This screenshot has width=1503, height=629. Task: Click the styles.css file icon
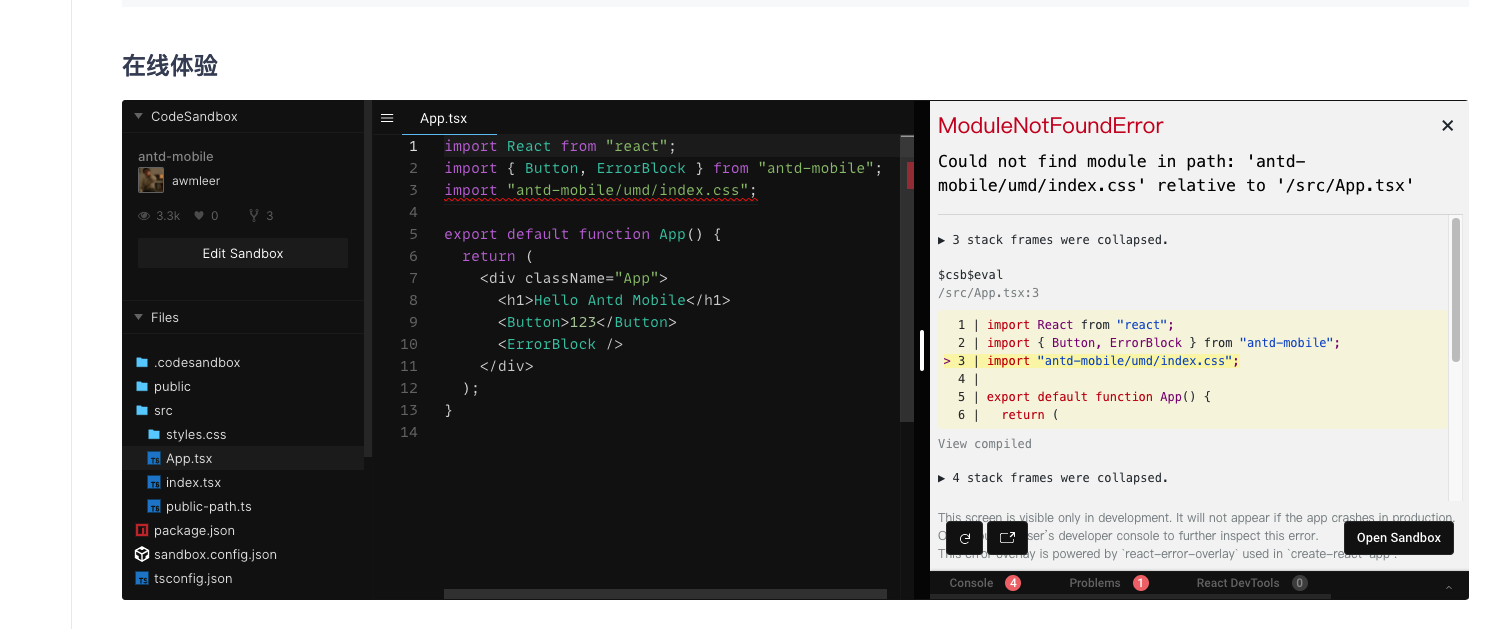[154, 434]
